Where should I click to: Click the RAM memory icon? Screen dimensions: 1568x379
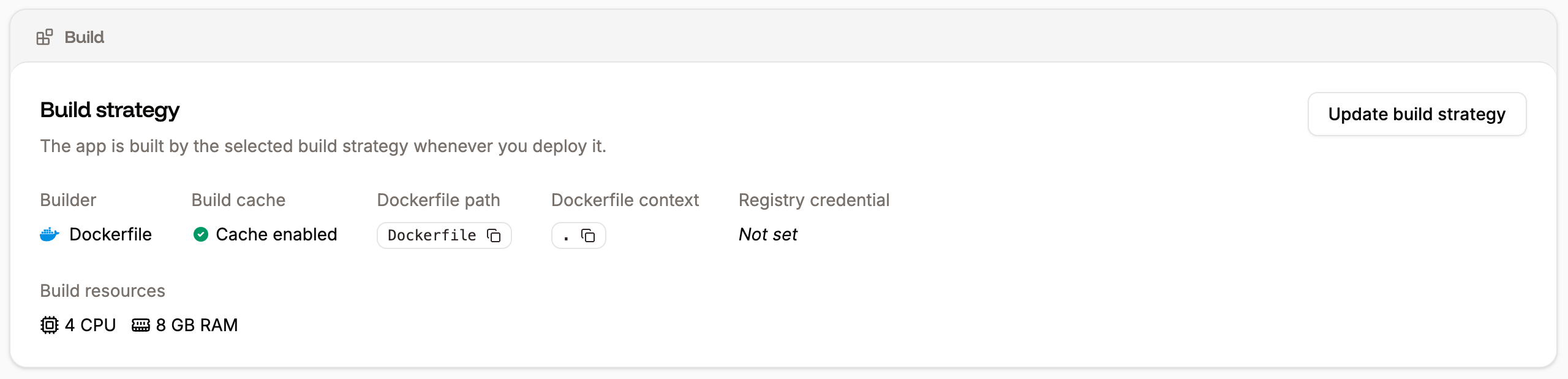coord(141,324)
